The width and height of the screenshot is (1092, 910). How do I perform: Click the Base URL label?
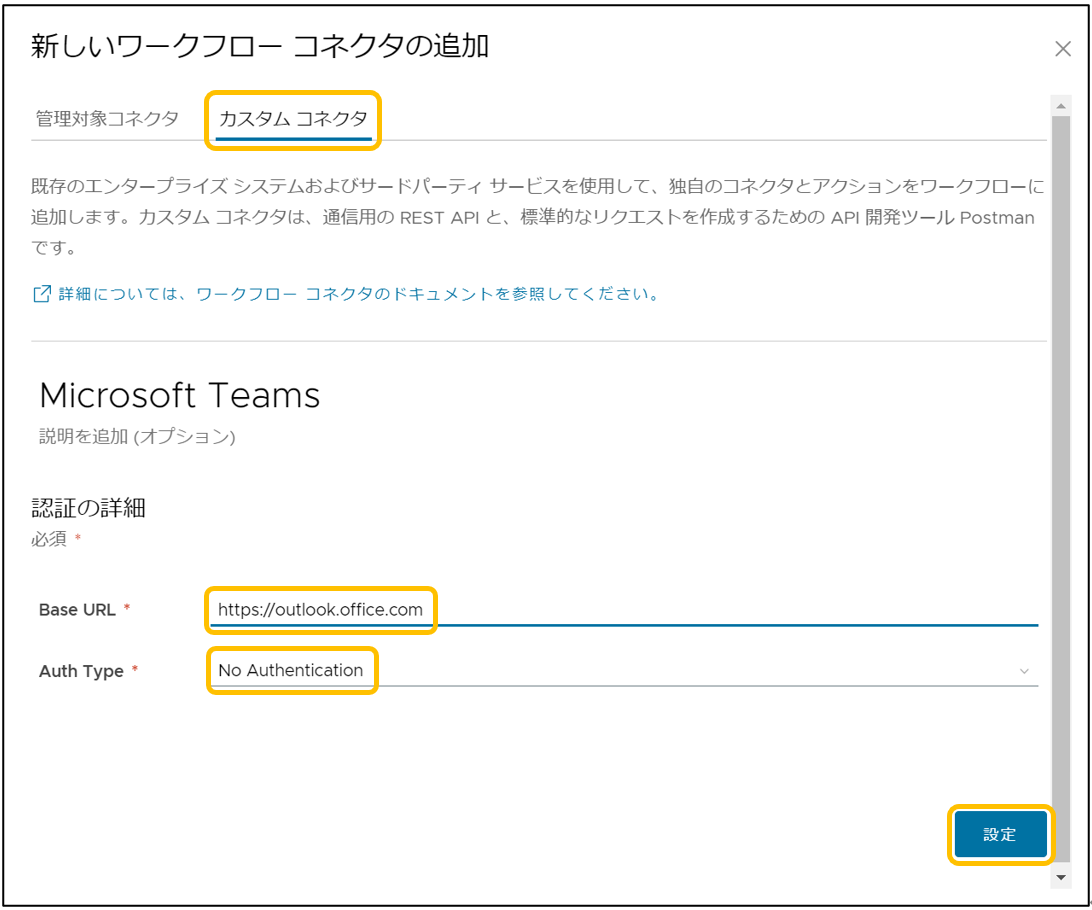[x=77, y=610]
